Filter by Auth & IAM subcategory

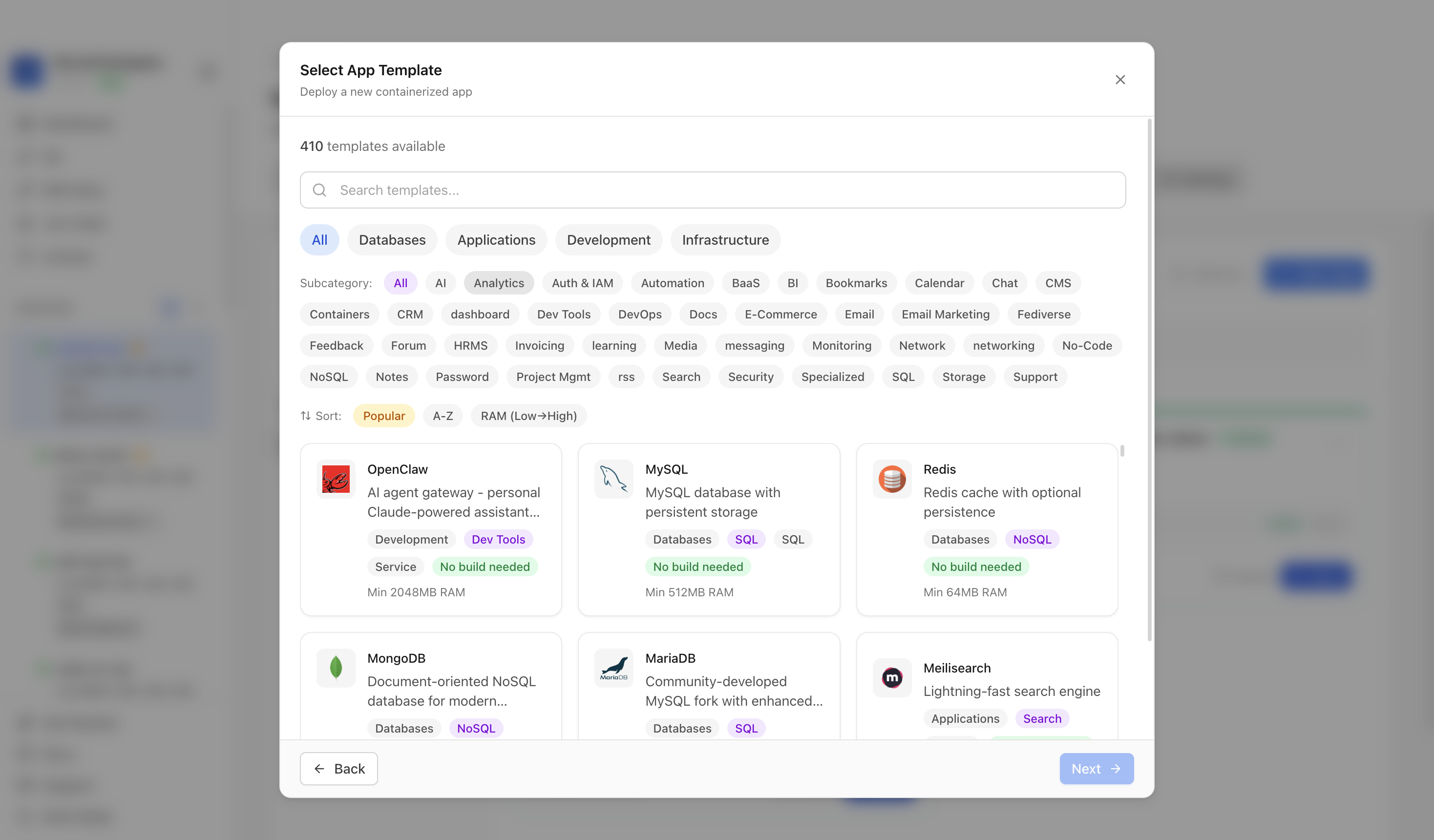tap(582, 283)
